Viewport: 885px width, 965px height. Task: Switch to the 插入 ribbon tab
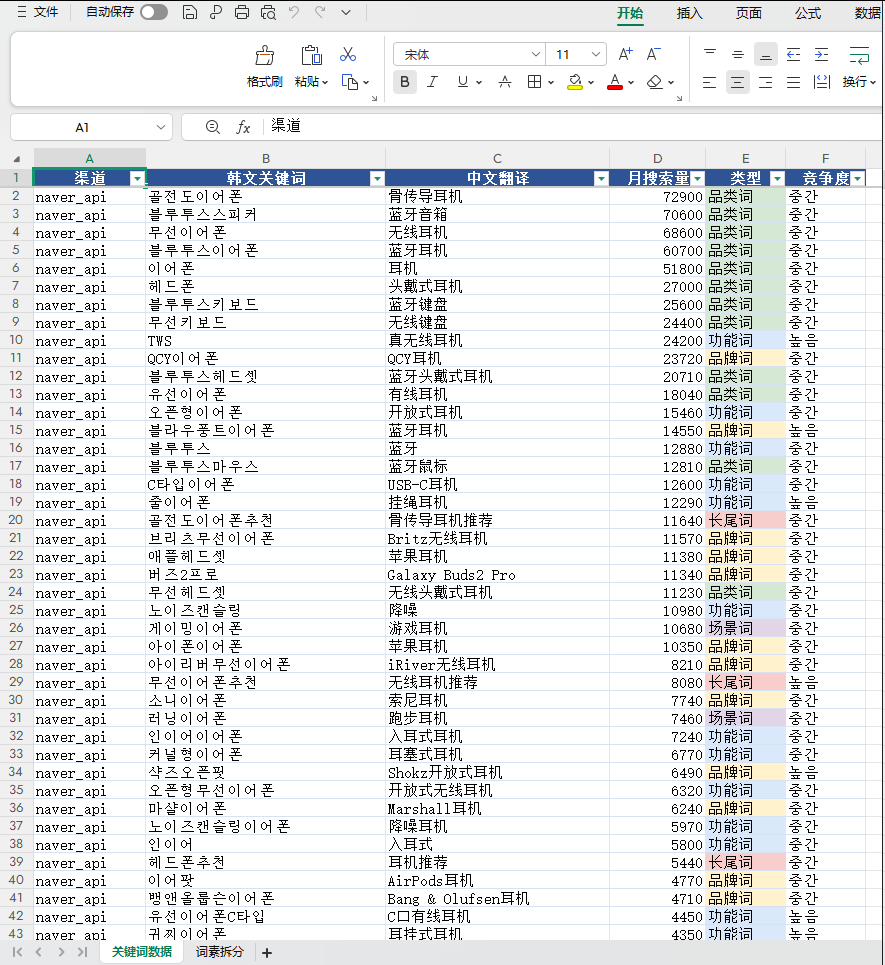point(689,13)
